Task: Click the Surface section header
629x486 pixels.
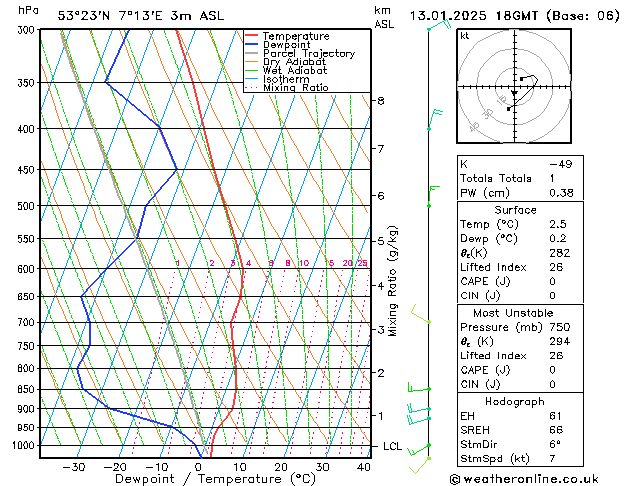Action: point(515,210)
